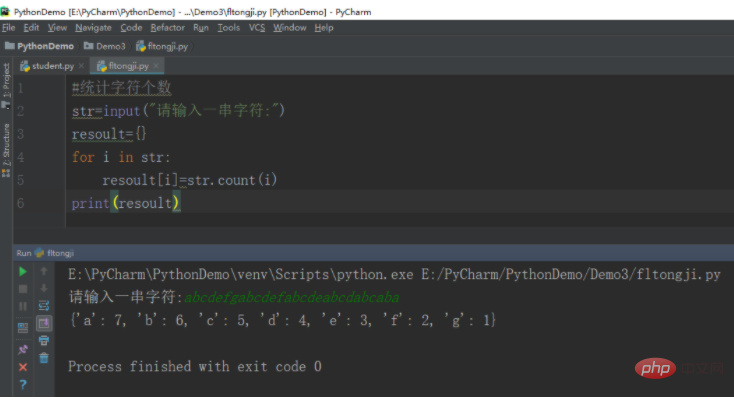
Task: Close the fltongji.py editor tab
Action: pos(157,66)
